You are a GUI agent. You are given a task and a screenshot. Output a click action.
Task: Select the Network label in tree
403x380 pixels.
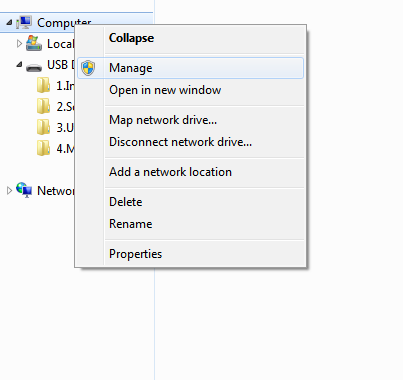tap(55, 191)
